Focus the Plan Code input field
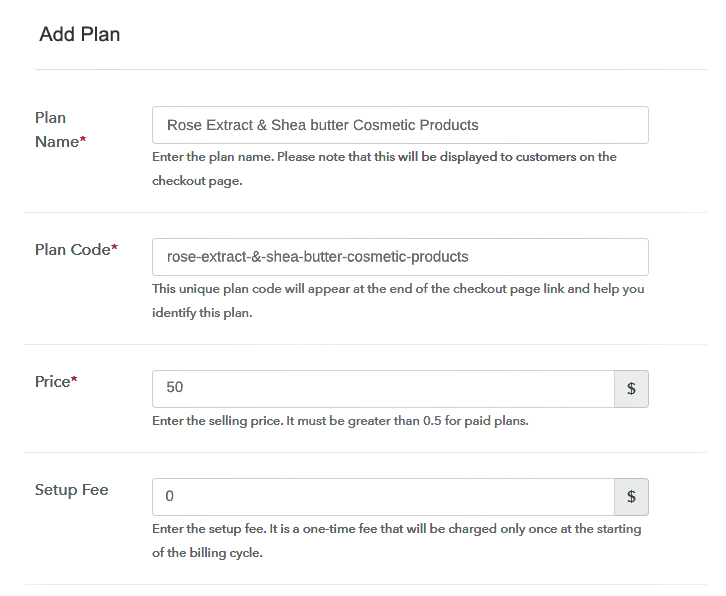The image size is (726, 596). coord(400,257)
